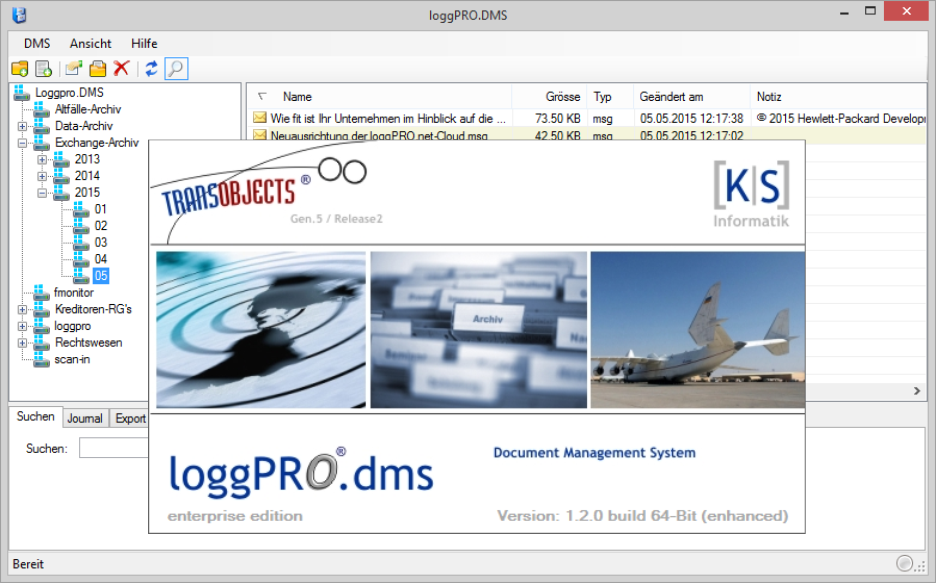The height and width of the screenshot is (583, 936).
Task: Collapse the Exchange-Archiv tree node
Action: (22, 143)
